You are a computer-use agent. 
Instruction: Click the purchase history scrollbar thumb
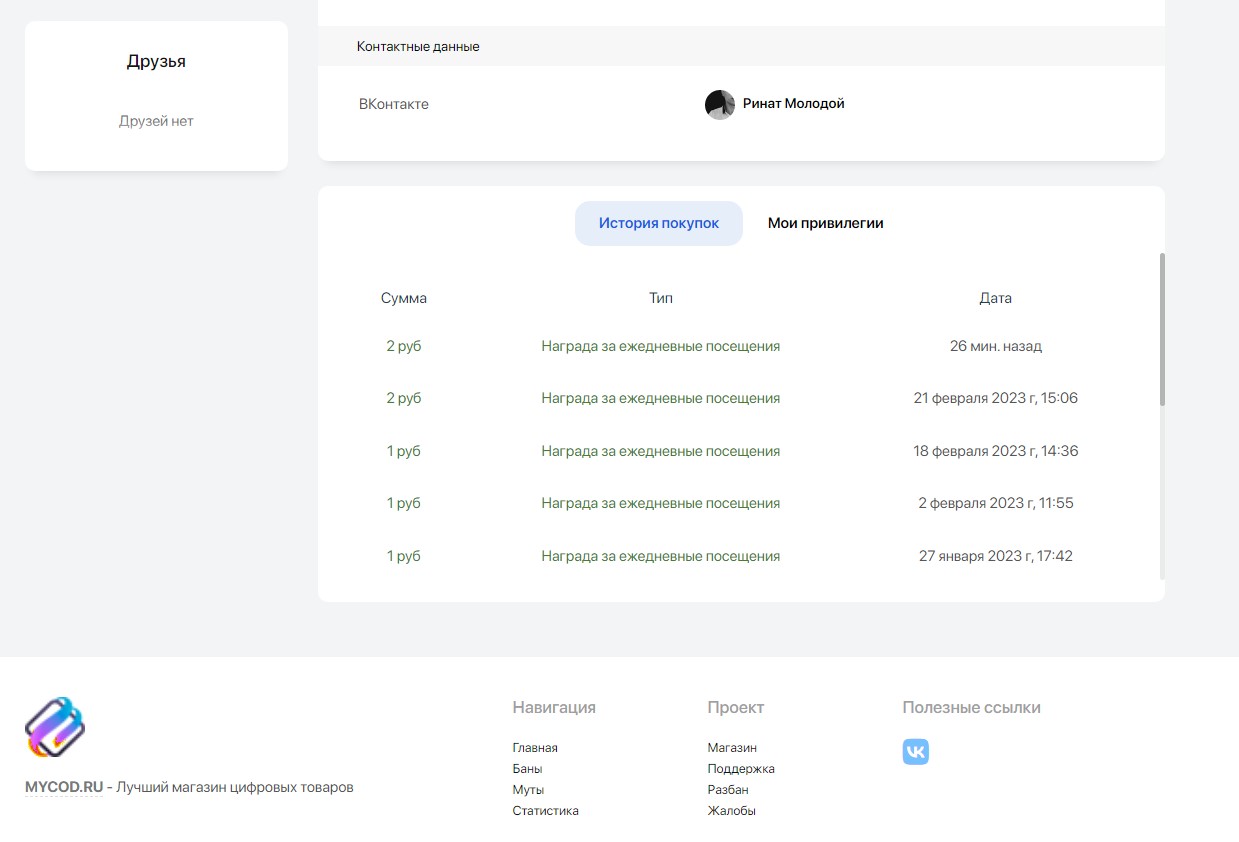[x=1161, y=330]
